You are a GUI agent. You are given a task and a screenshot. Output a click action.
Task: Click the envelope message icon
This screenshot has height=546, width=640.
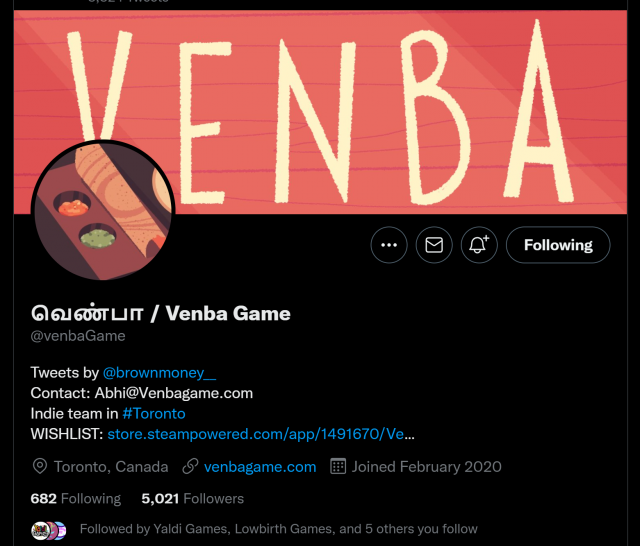(x=434, y=245)
